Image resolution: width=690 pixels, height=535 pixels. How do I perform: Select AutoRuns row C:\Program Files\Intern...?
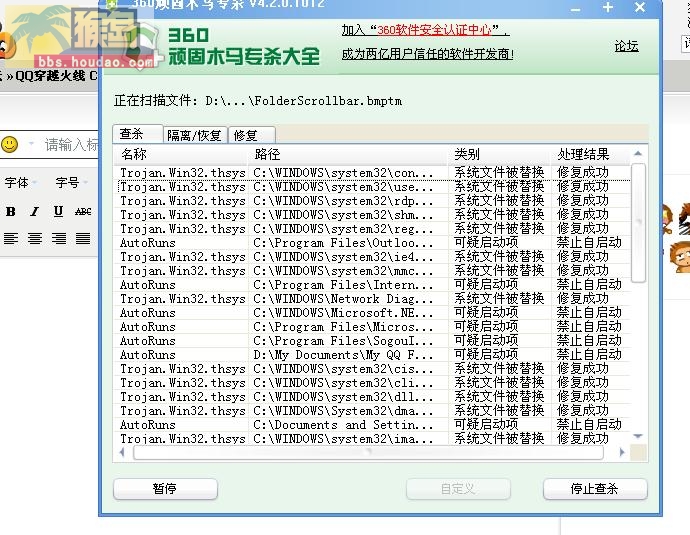pos(372,285)
